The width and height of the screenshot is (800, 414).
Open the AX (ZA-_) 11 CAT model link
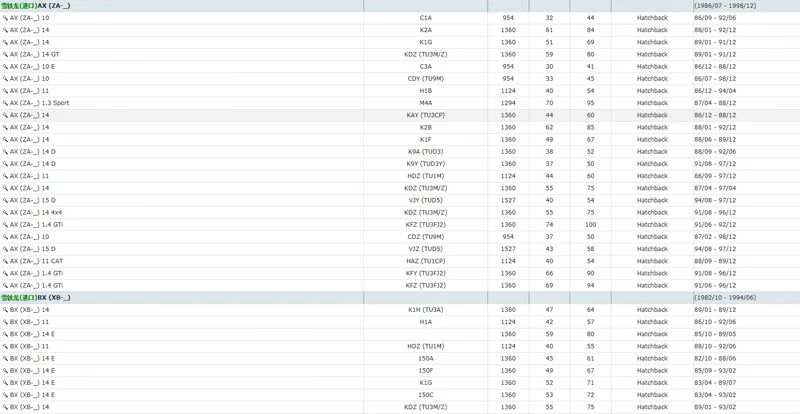36,261
